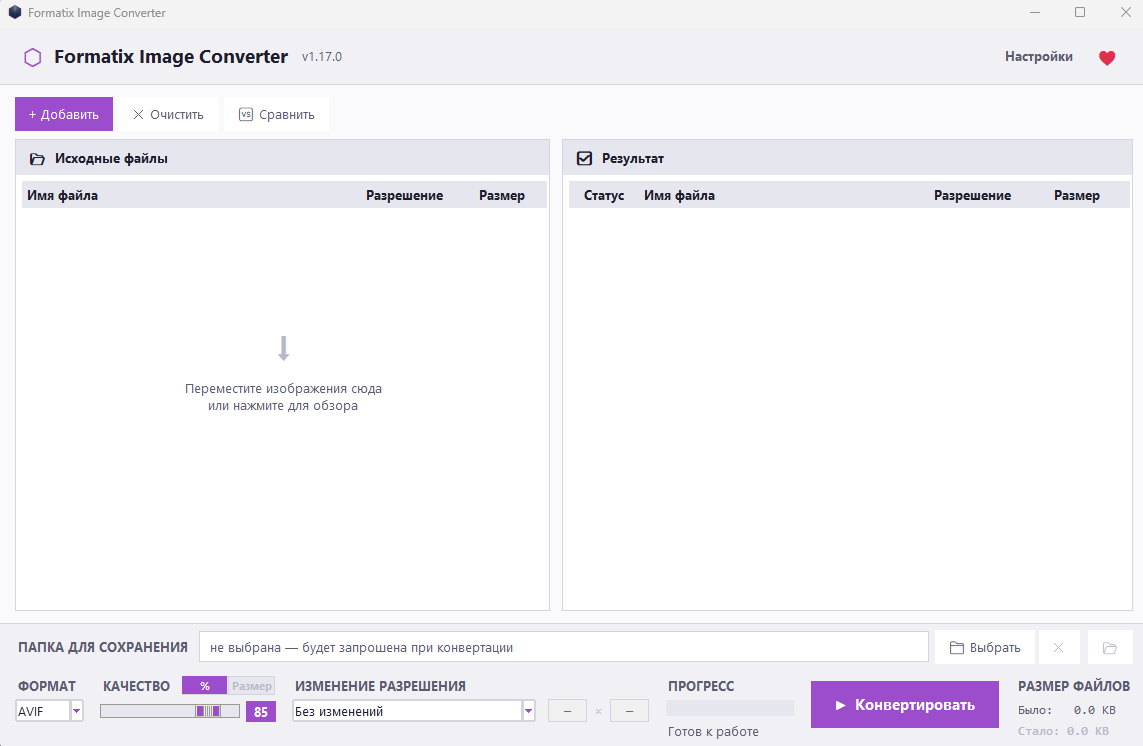Switch quality mode to percent (%)
The image size is (1143, 746).
pyautogui.click(x=204, y=685)
